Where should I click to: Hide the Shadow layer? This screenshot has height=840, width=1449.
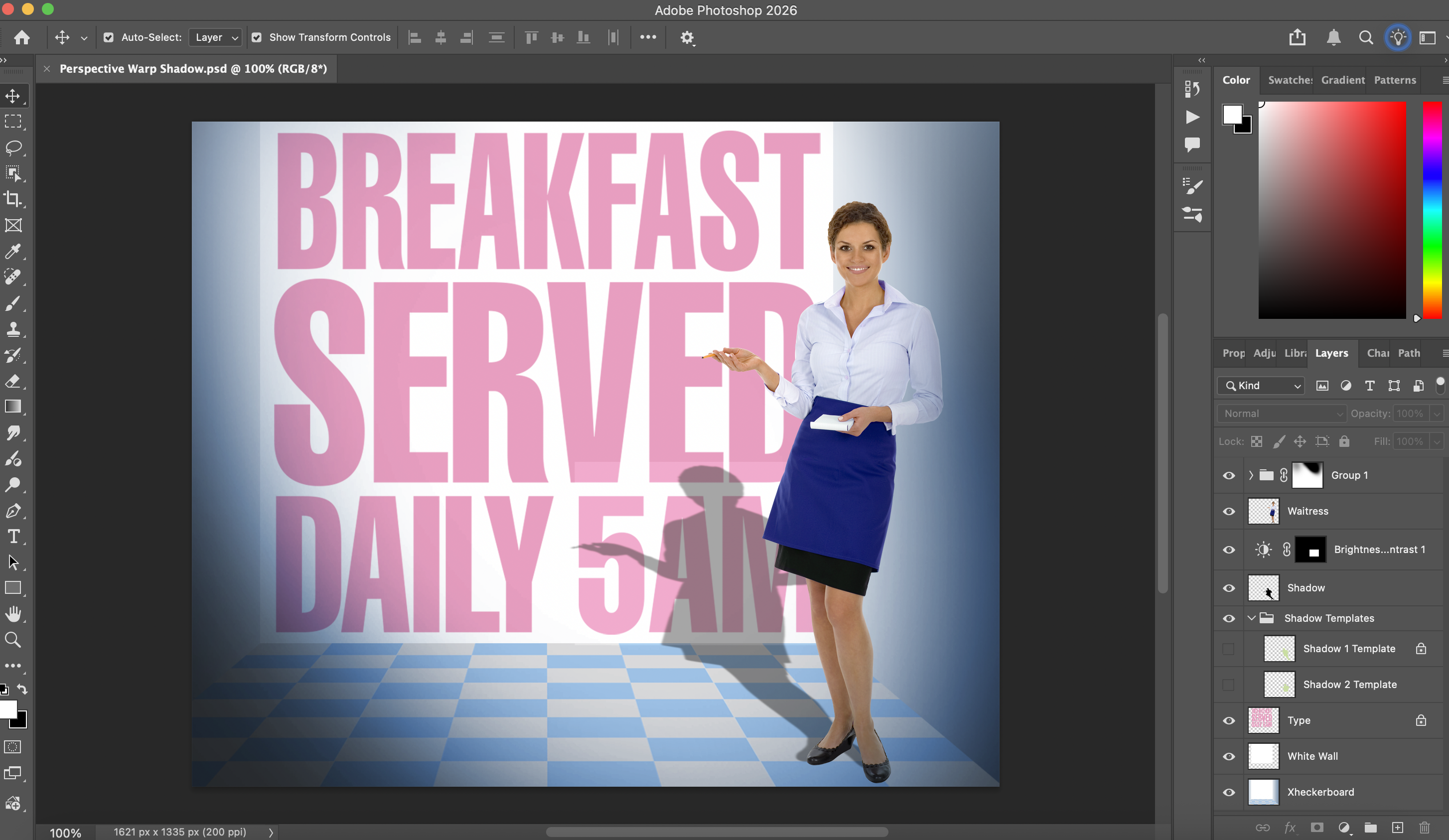(1229, 587)
